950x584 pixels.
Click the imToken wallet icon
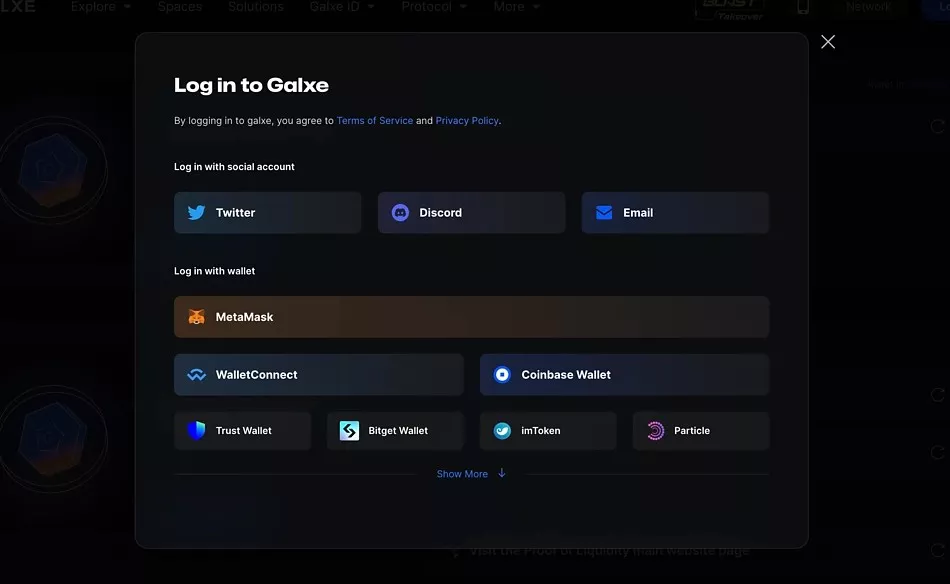[x=501, y=430]
